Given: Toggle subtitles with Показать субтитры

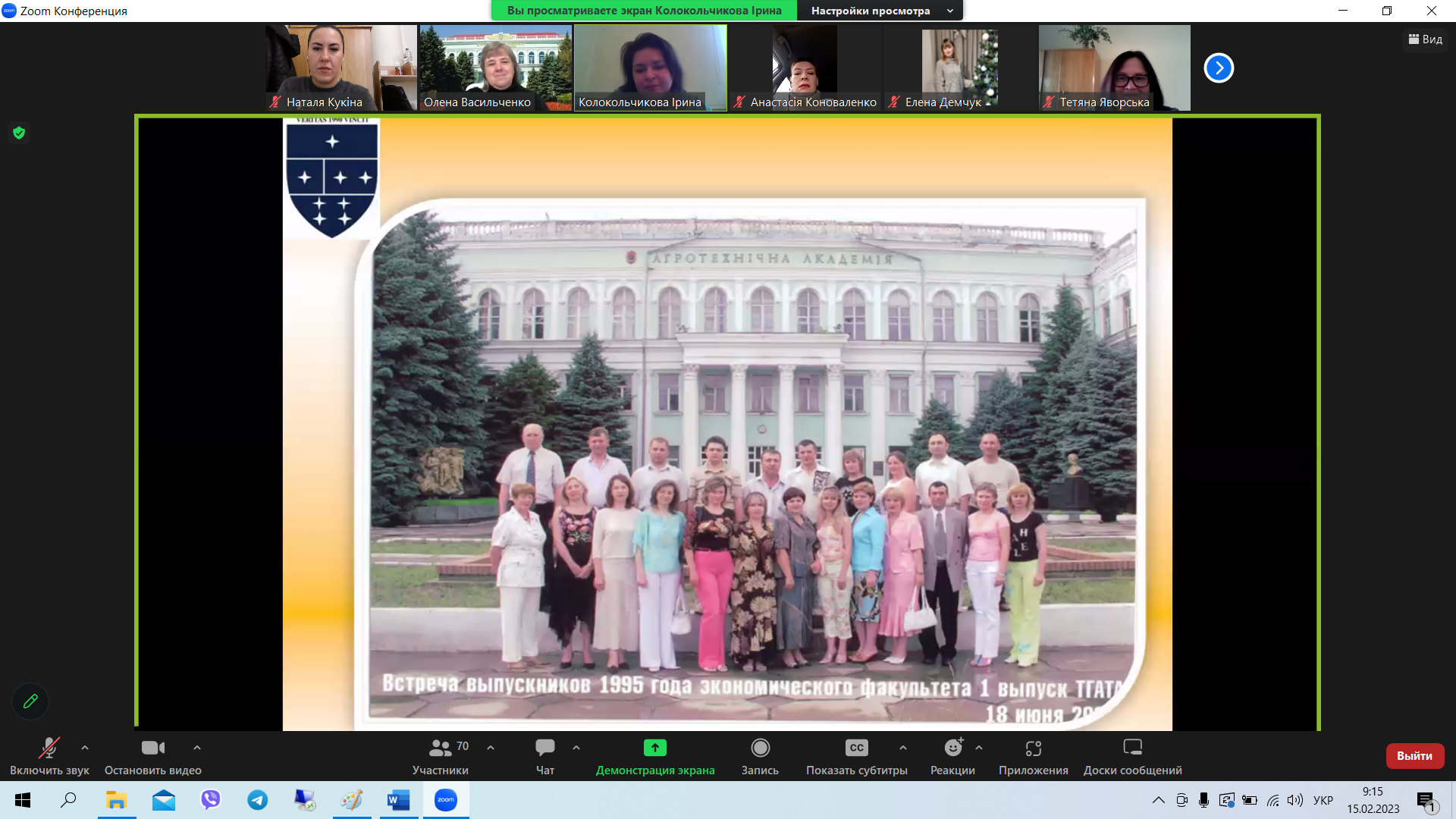Looking at the screenshot, I should point(856,756).
